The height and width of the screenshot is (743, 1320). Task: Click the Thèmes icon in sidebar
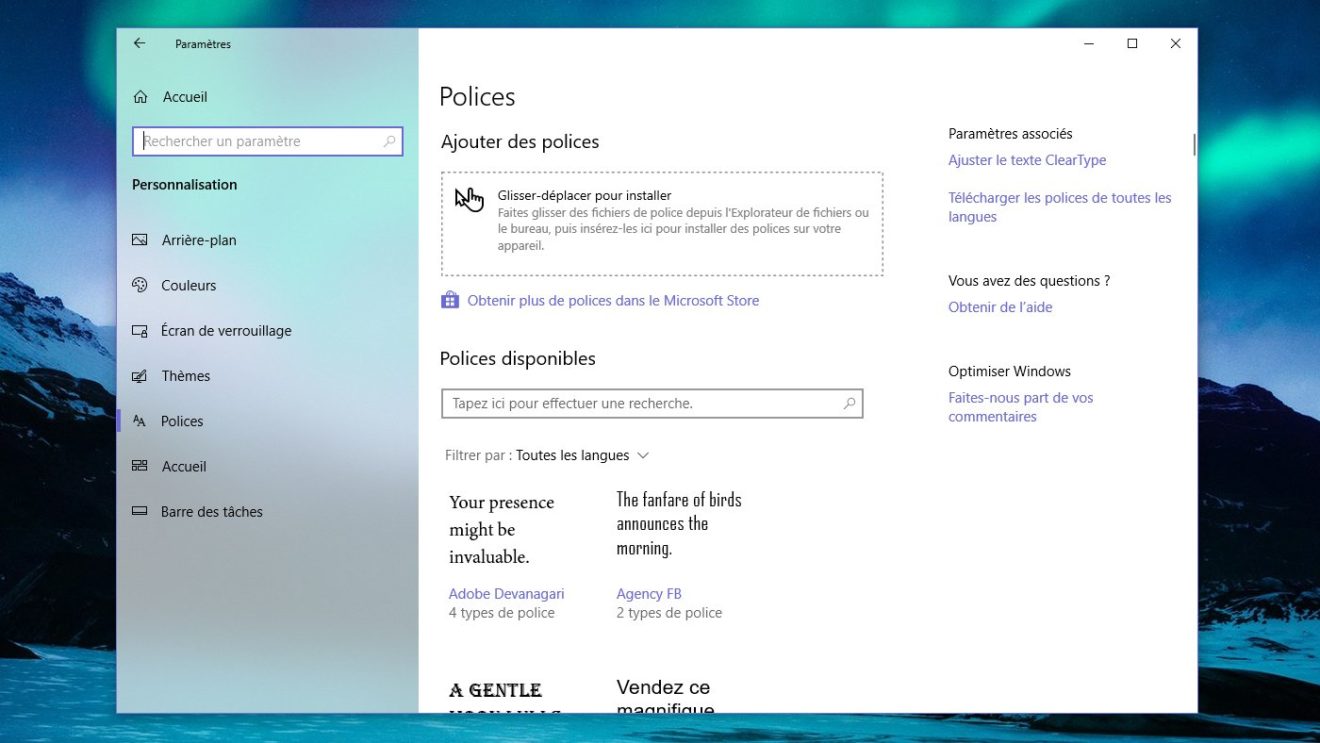pyautogui.click(x=140, y=376)
